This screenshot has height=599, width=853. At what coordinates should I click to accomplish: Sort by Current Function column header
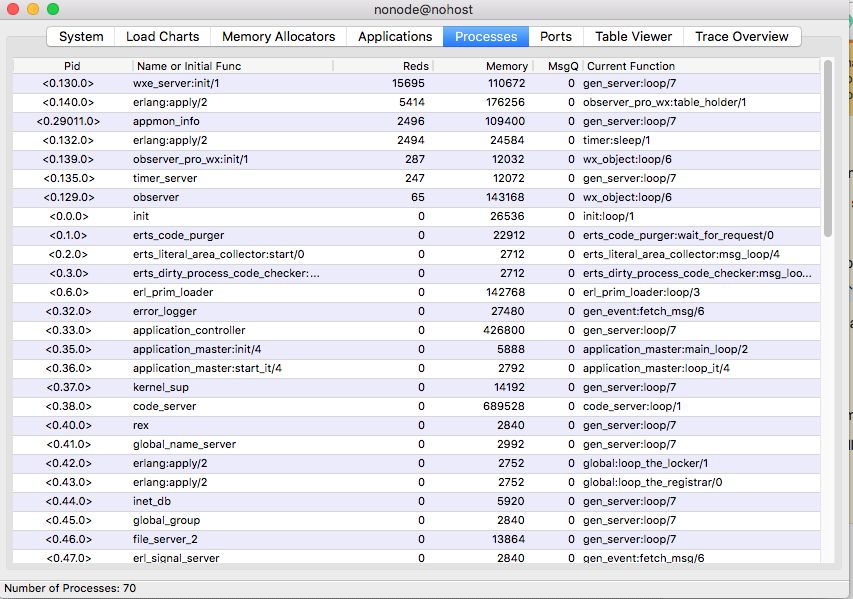pyautogui.click(x=702, y=66)
